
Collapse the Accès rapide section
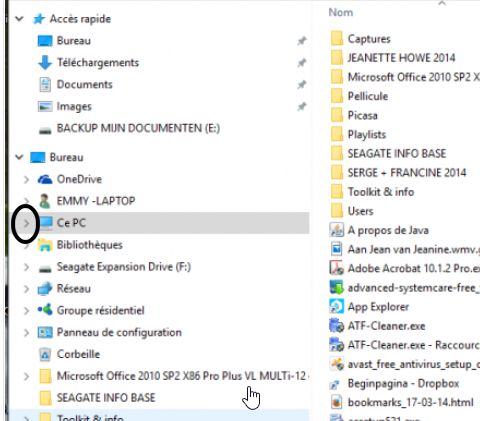pos(19,19)
